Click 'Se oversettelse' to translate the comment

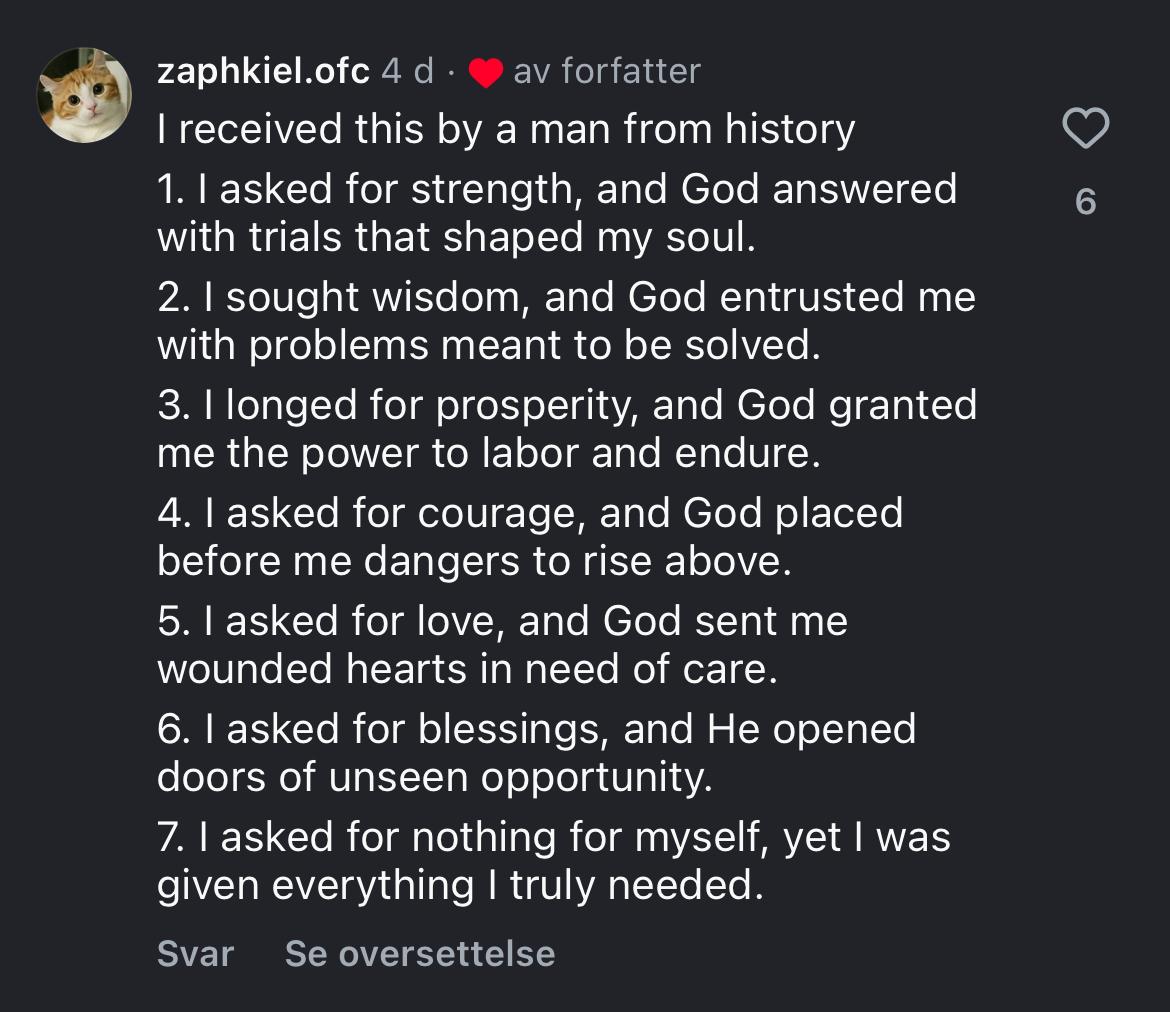click(420, 953)
